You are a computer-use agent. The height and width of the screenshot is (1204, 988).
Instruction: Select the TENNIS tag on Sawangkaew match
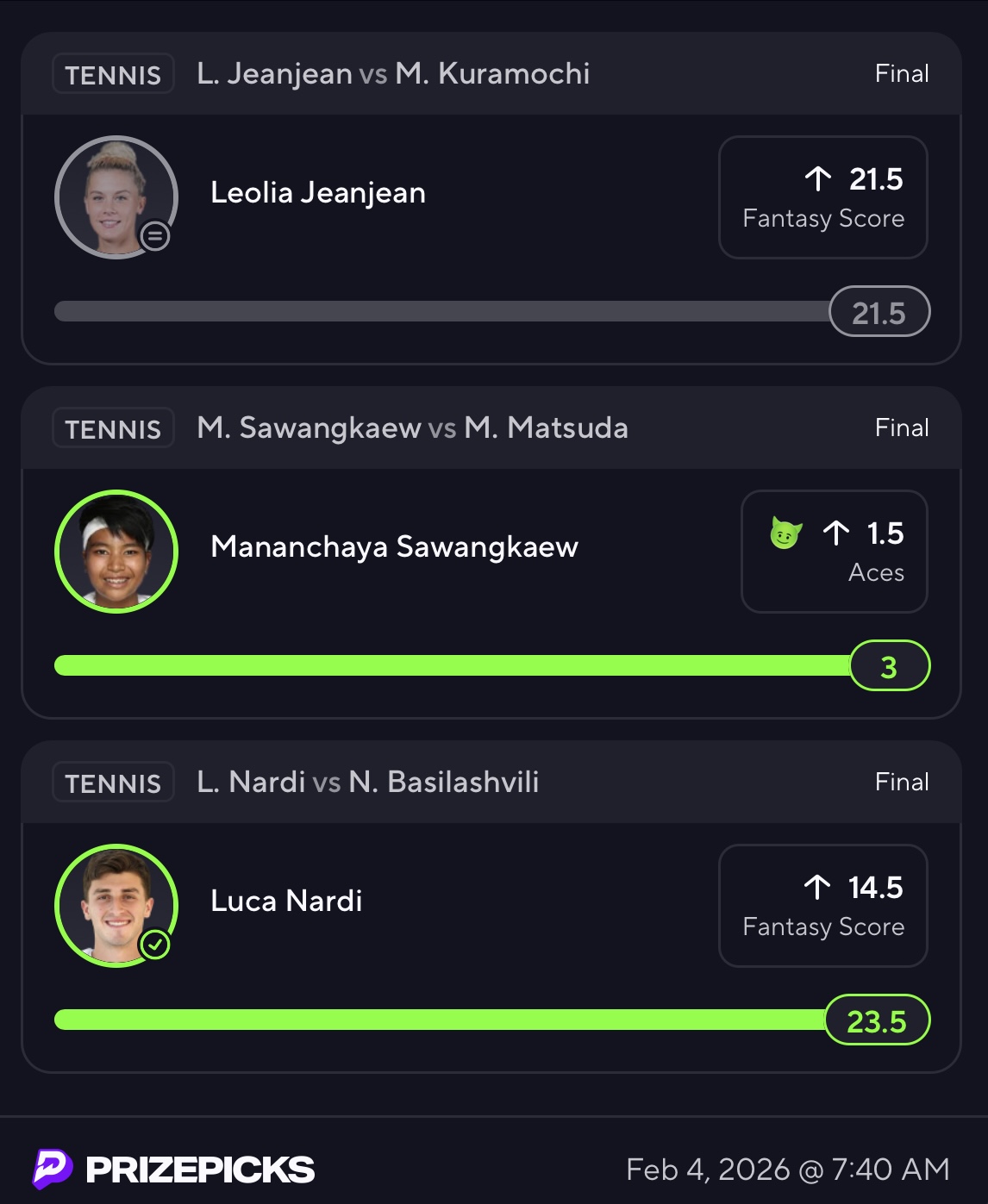113,428
